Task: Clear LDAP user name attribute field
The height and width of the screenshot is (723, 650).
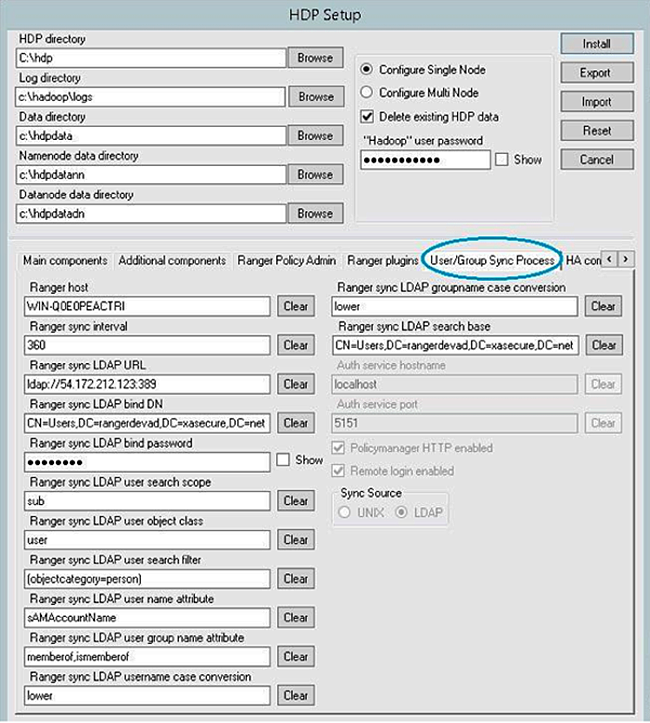Action: pos(296,617)
